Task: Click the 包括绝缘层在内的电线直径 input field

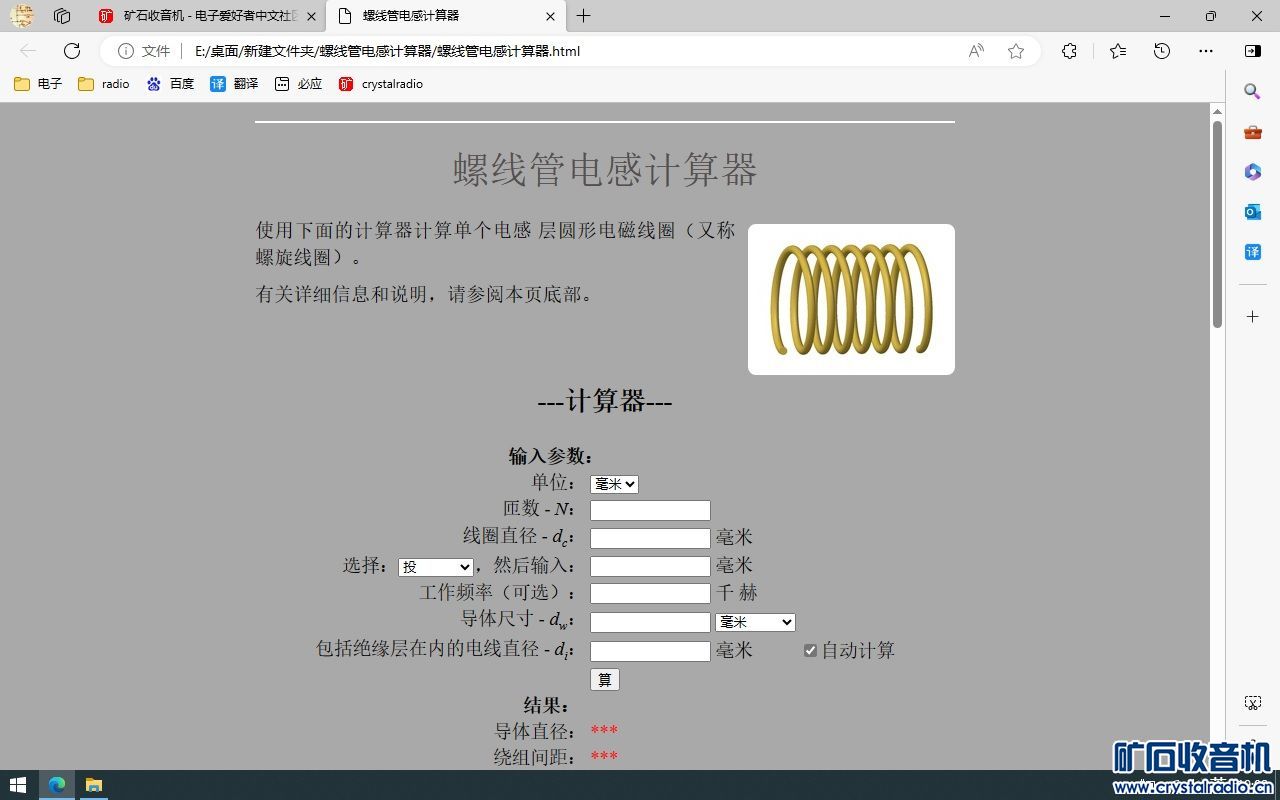Action: (x=650, y=652)
